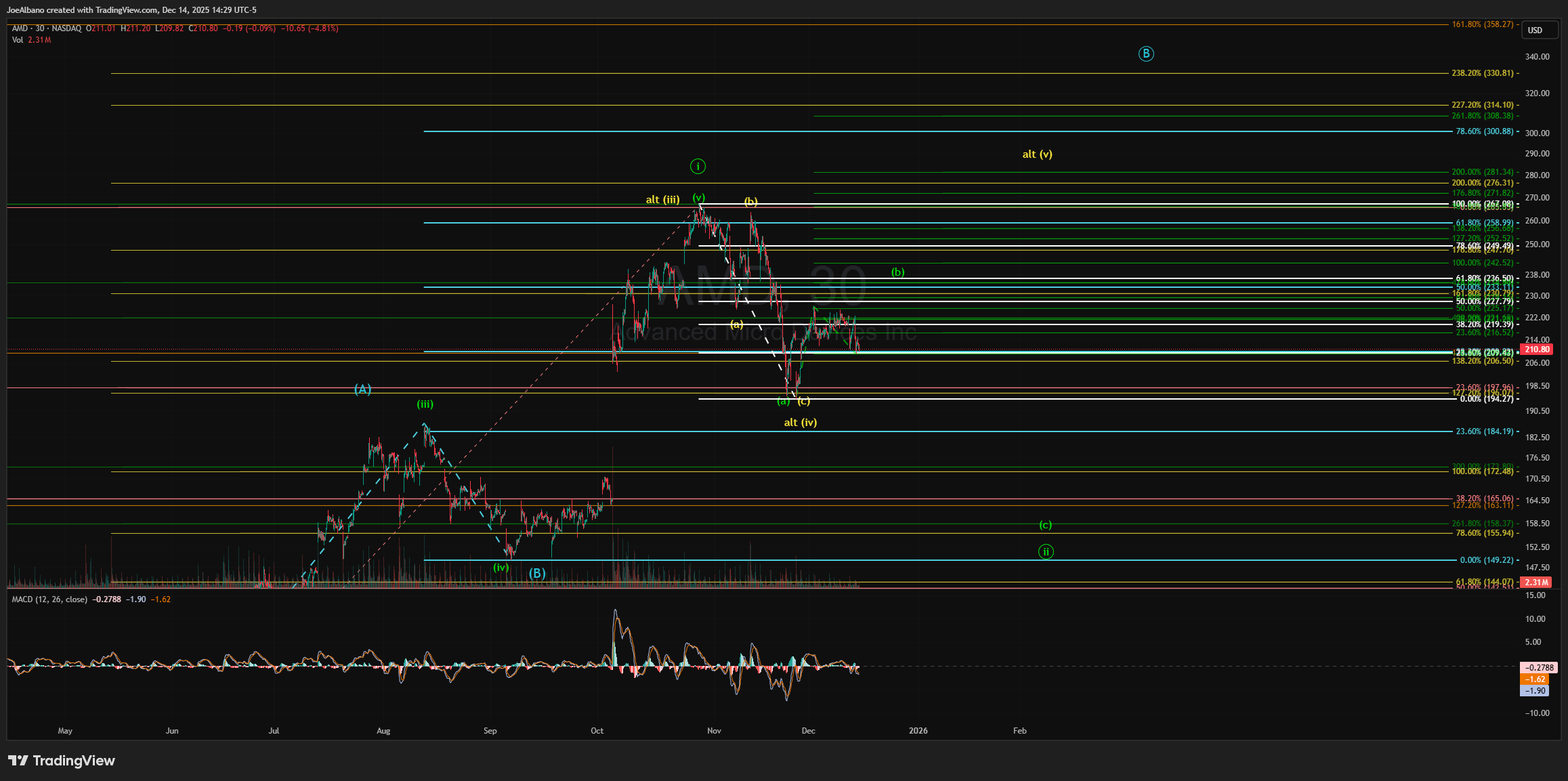
Task: Click the -0.2788 MACD histogram axis label
Action: pyautogui.click(x=1539, y=668)
